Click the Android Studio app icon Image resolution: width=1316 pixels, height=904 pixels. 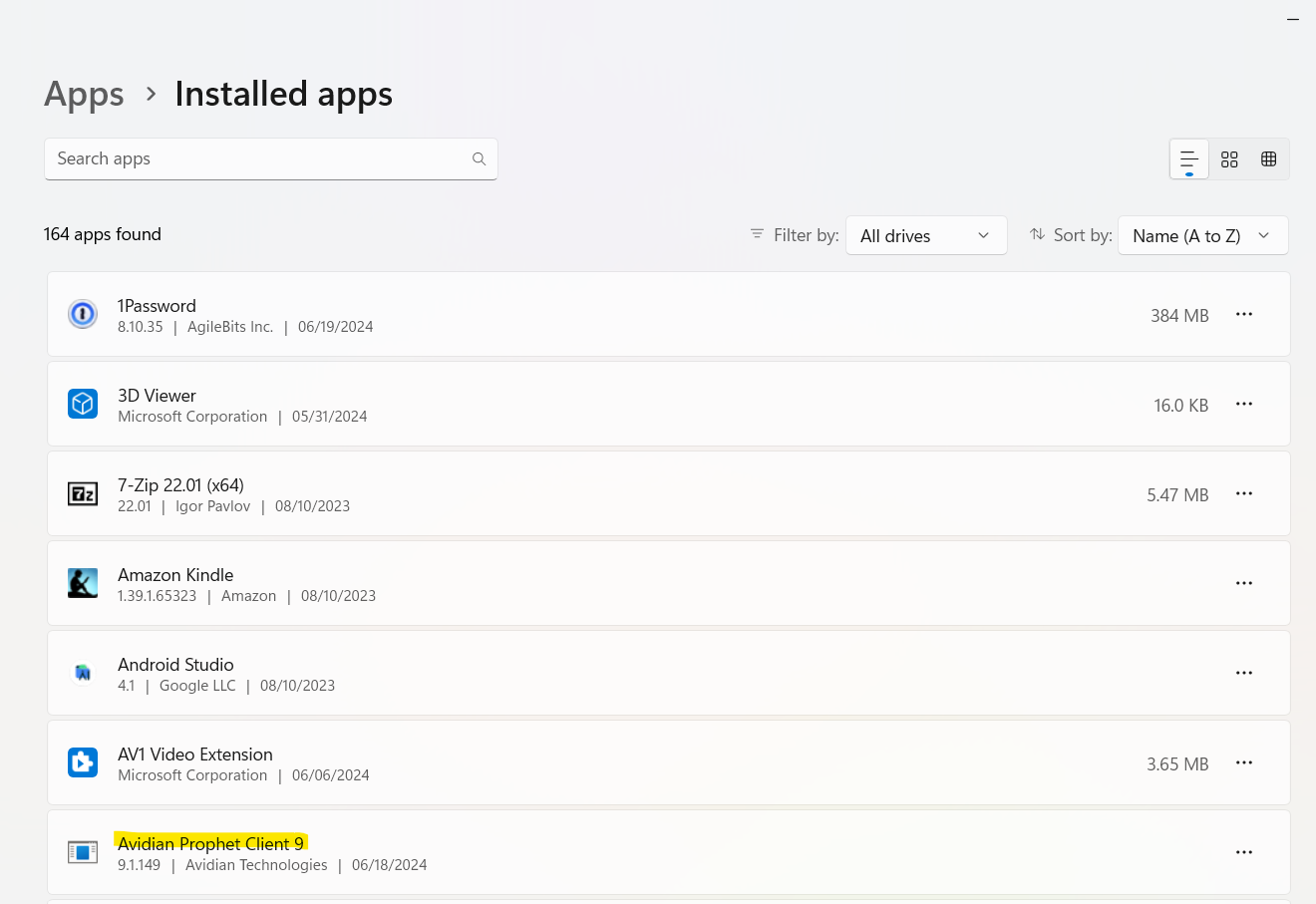(83, 673)
